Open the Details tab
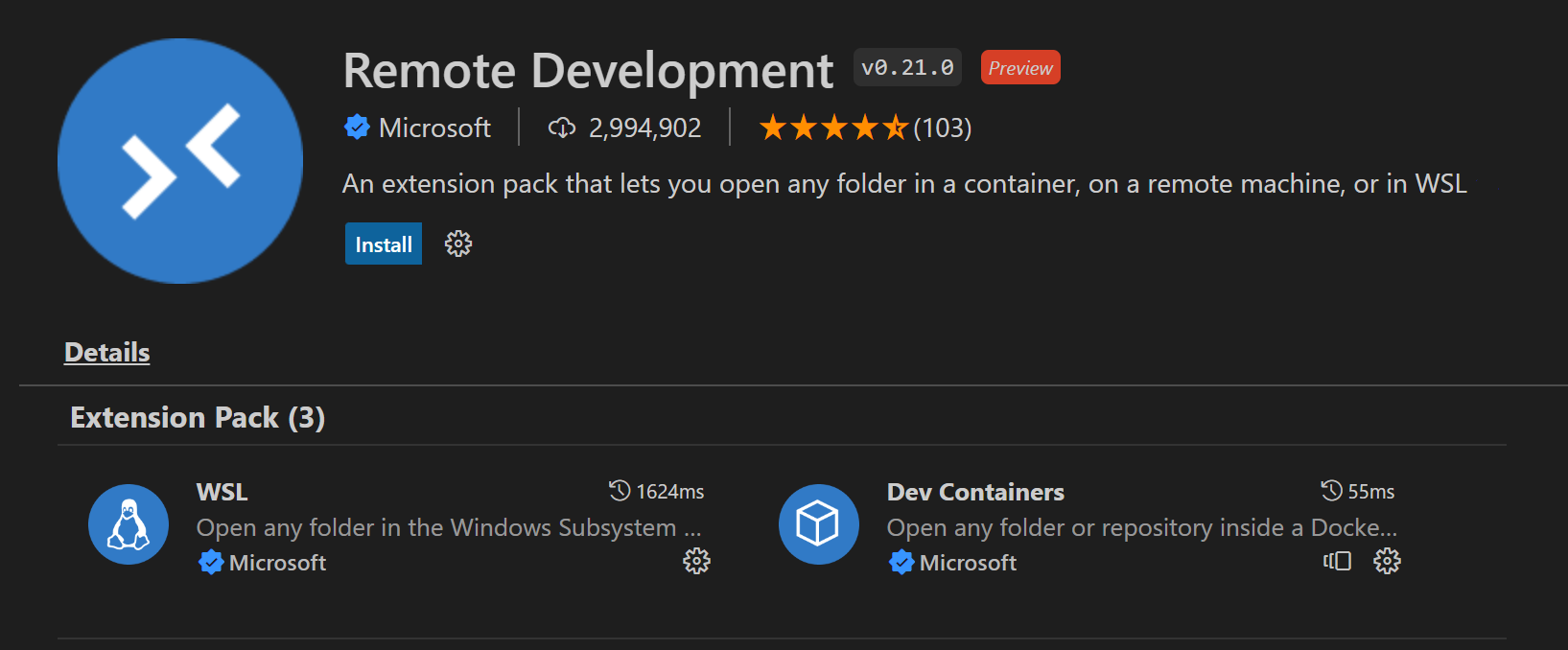 tap(107, 352)
